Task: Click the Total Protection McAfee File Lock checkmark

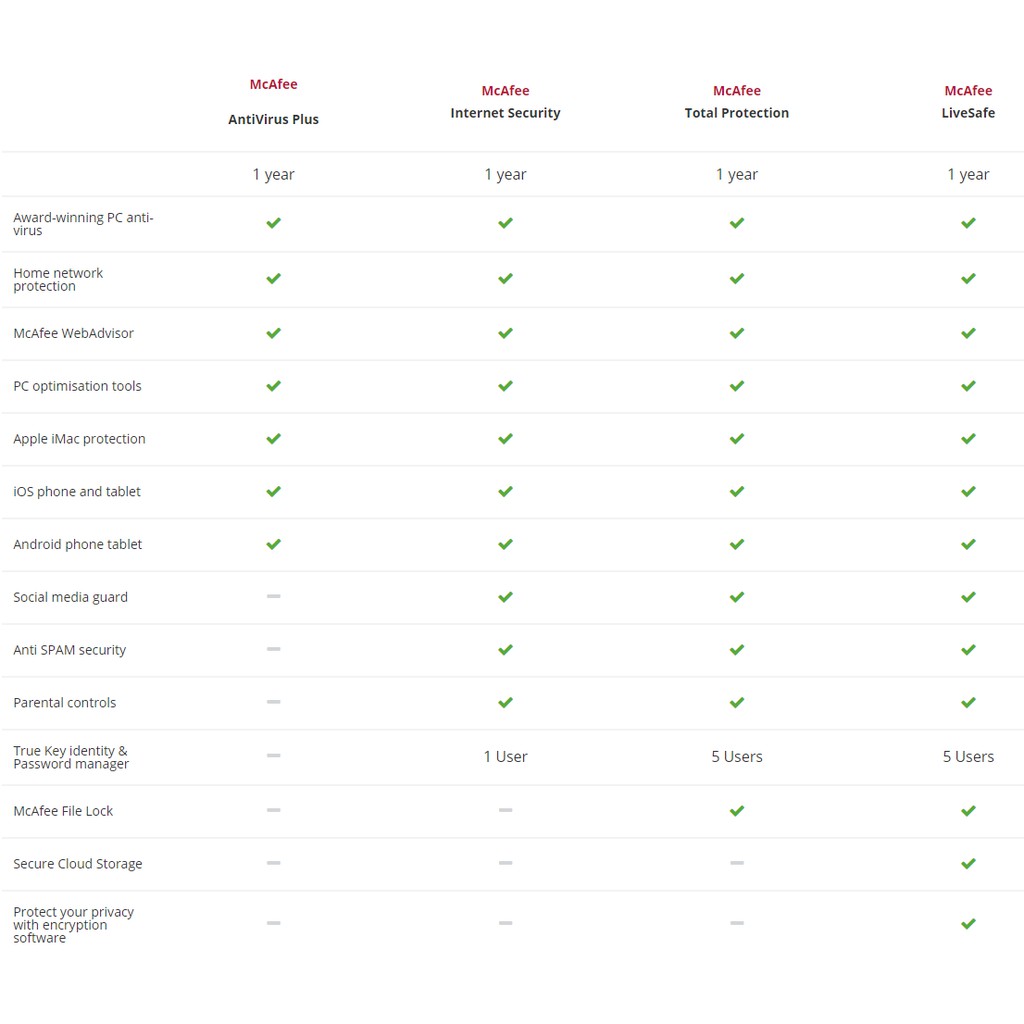Action: 737,811
